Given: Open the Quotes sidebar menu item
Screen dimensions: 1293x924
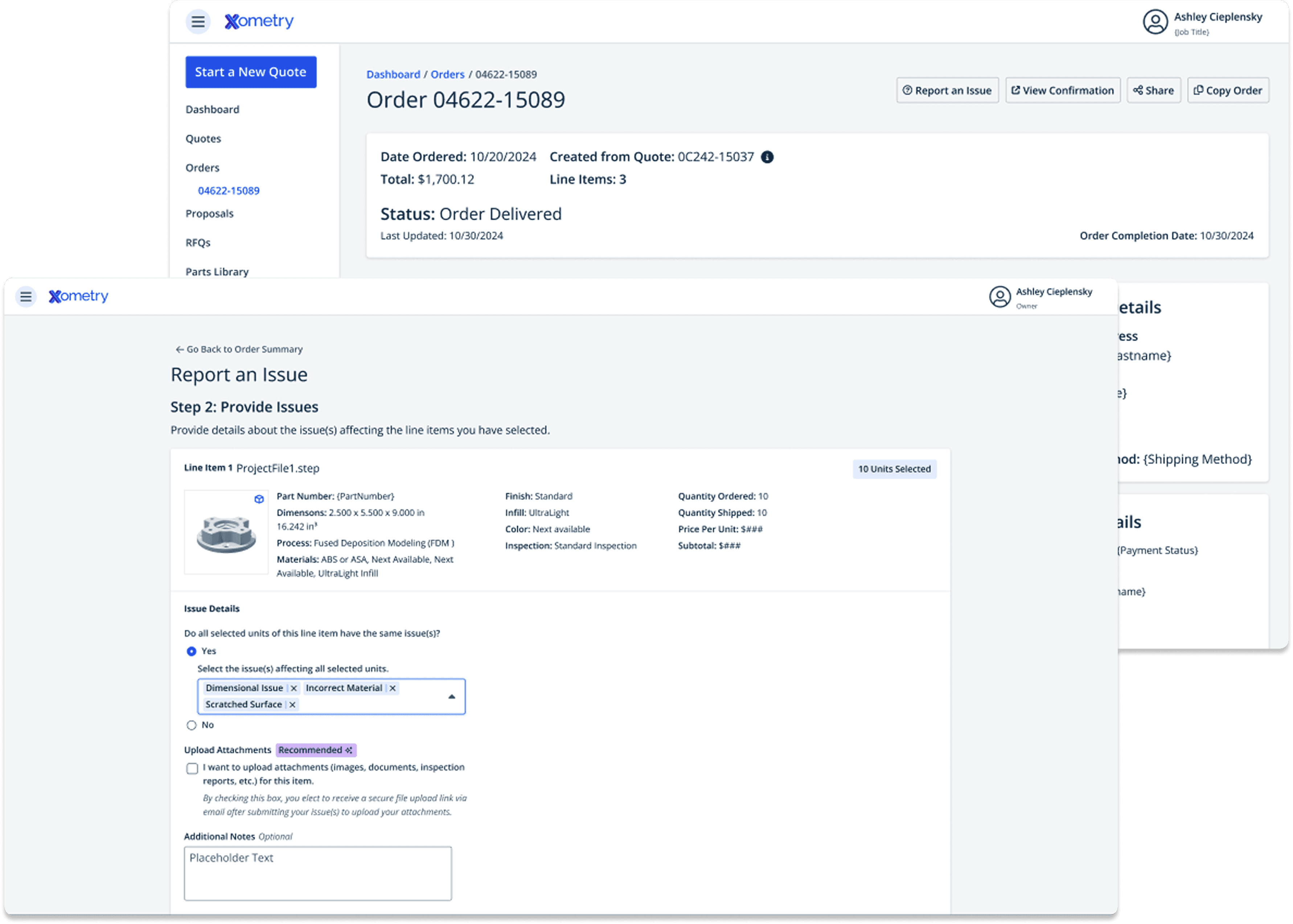Looking at the screenshot, I should point(203,139).
